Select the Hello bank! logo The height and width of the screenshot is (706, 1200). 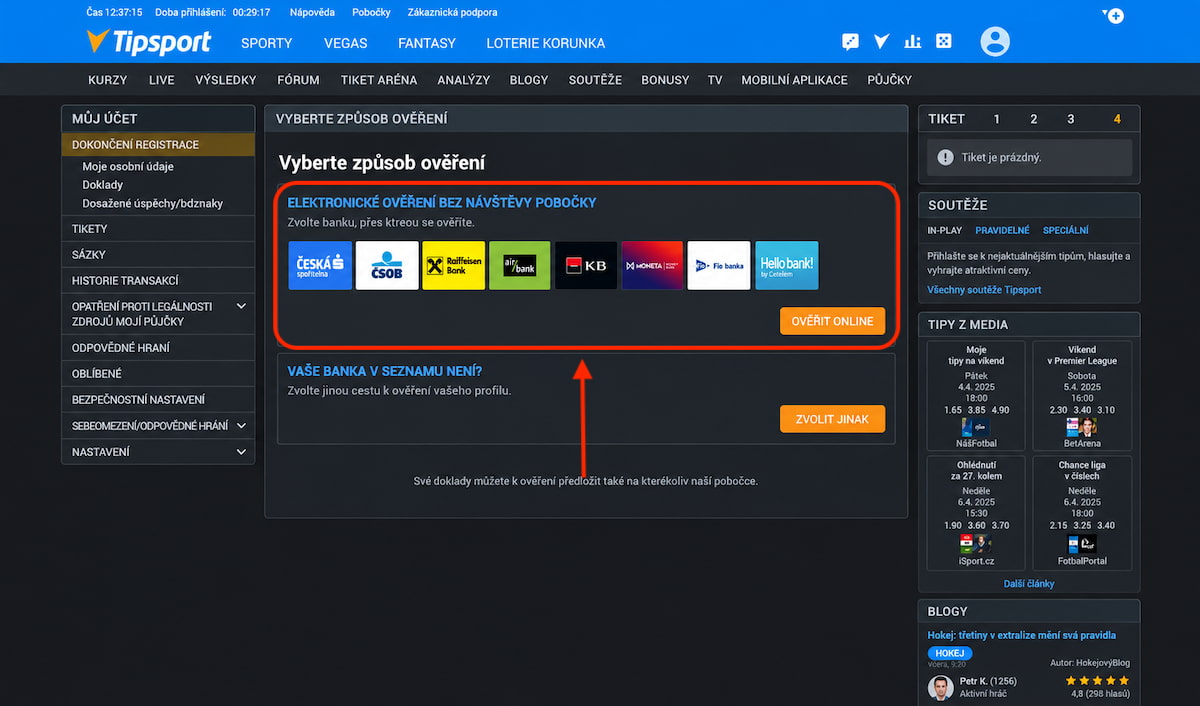pyautogui.click(x=787, y=265)
